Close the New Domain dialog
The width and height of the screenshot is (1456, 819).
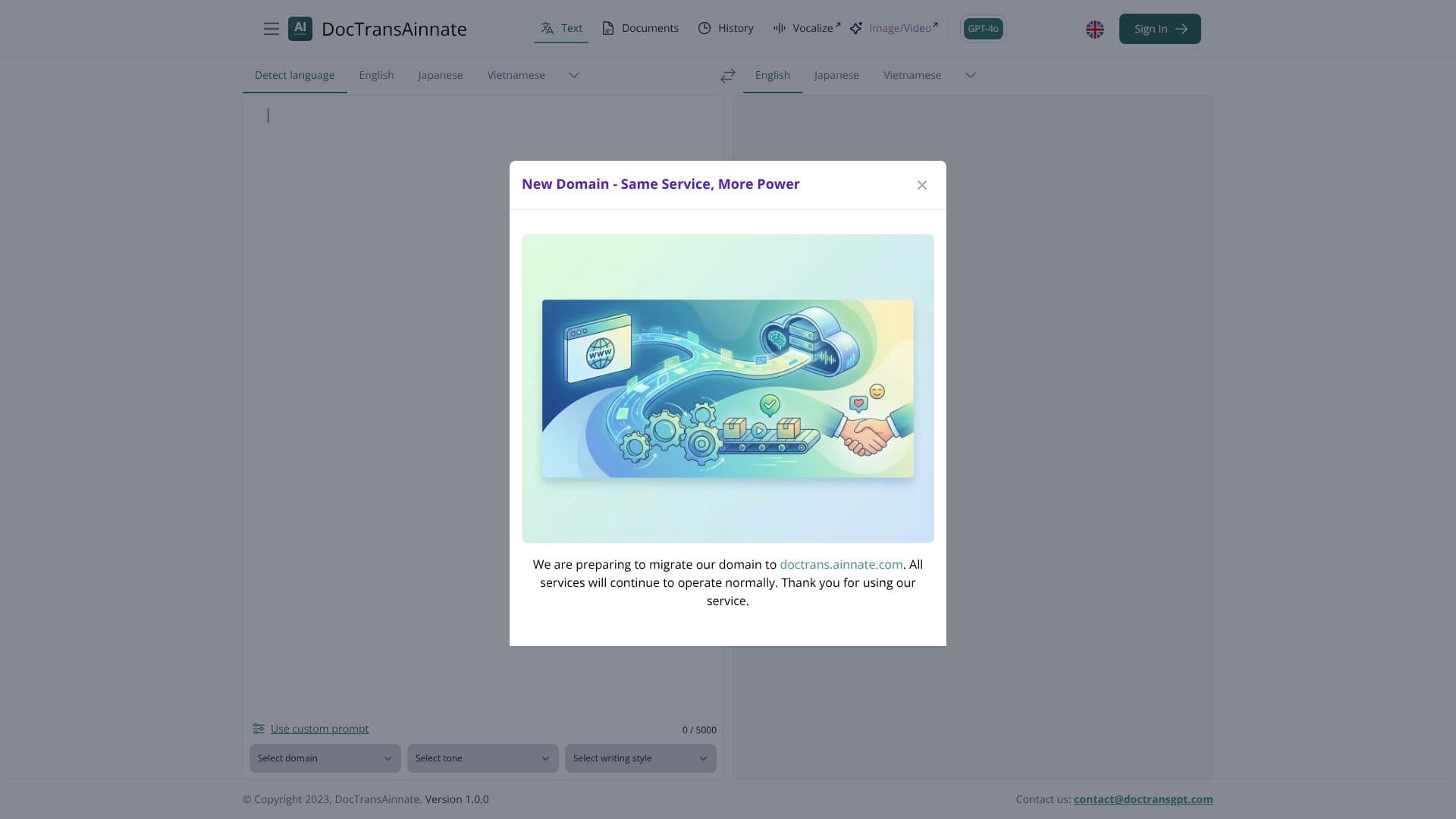921,185
